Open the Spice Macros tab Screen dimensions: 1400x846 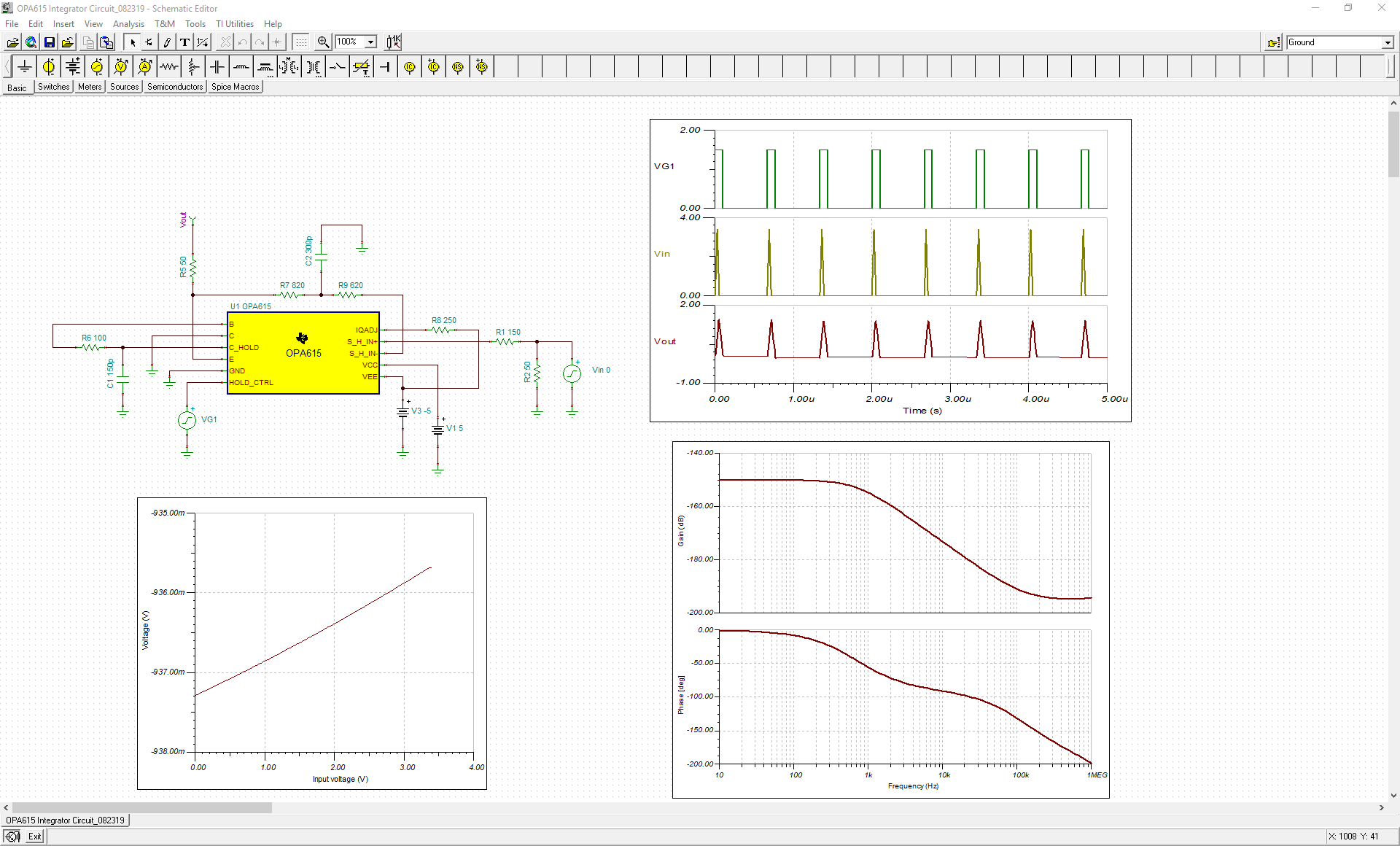click(x=235, y=87)
